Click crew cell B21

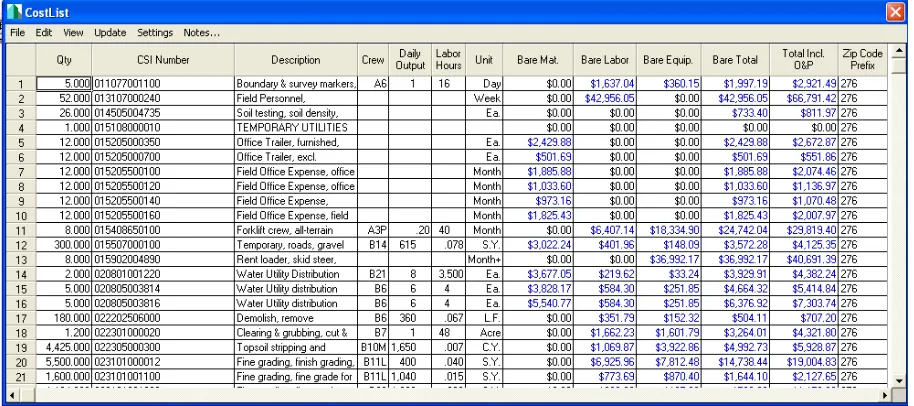(x=373, y=274)
